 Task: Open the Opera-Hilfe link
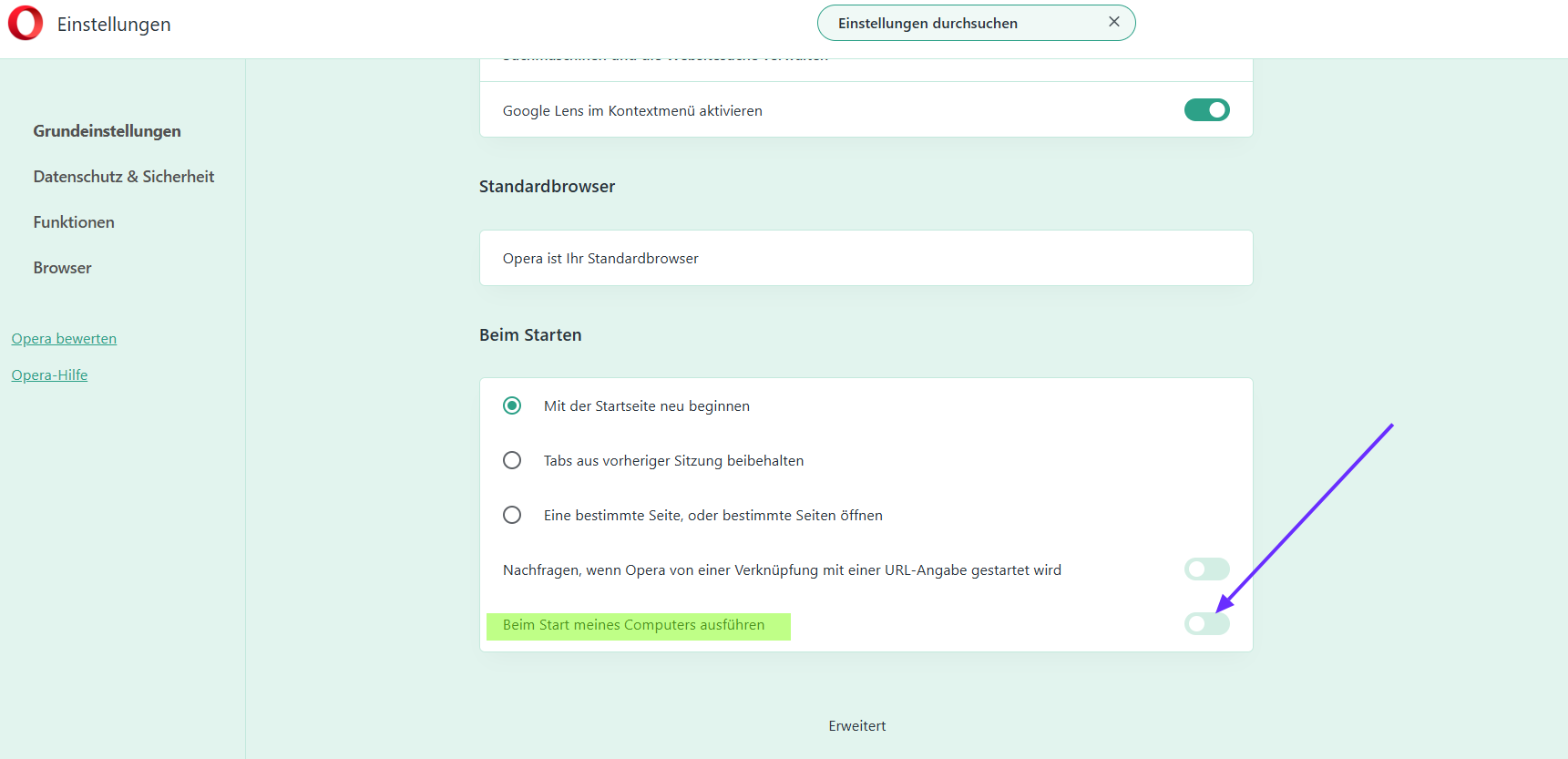[49, 375]
